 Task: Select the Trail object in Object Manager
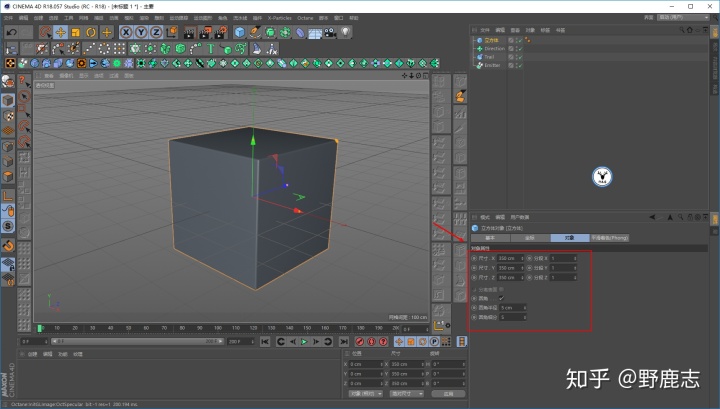pos(489,57)
